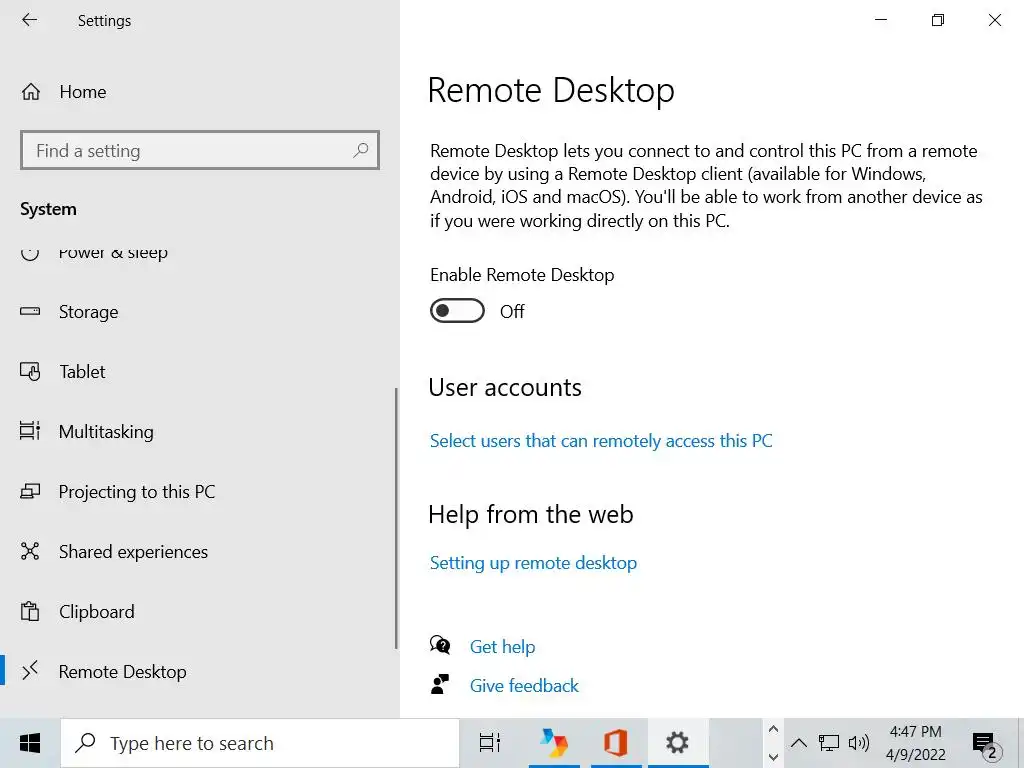Click the Remote Desktop sidebar icon

[x=30, y=671]
